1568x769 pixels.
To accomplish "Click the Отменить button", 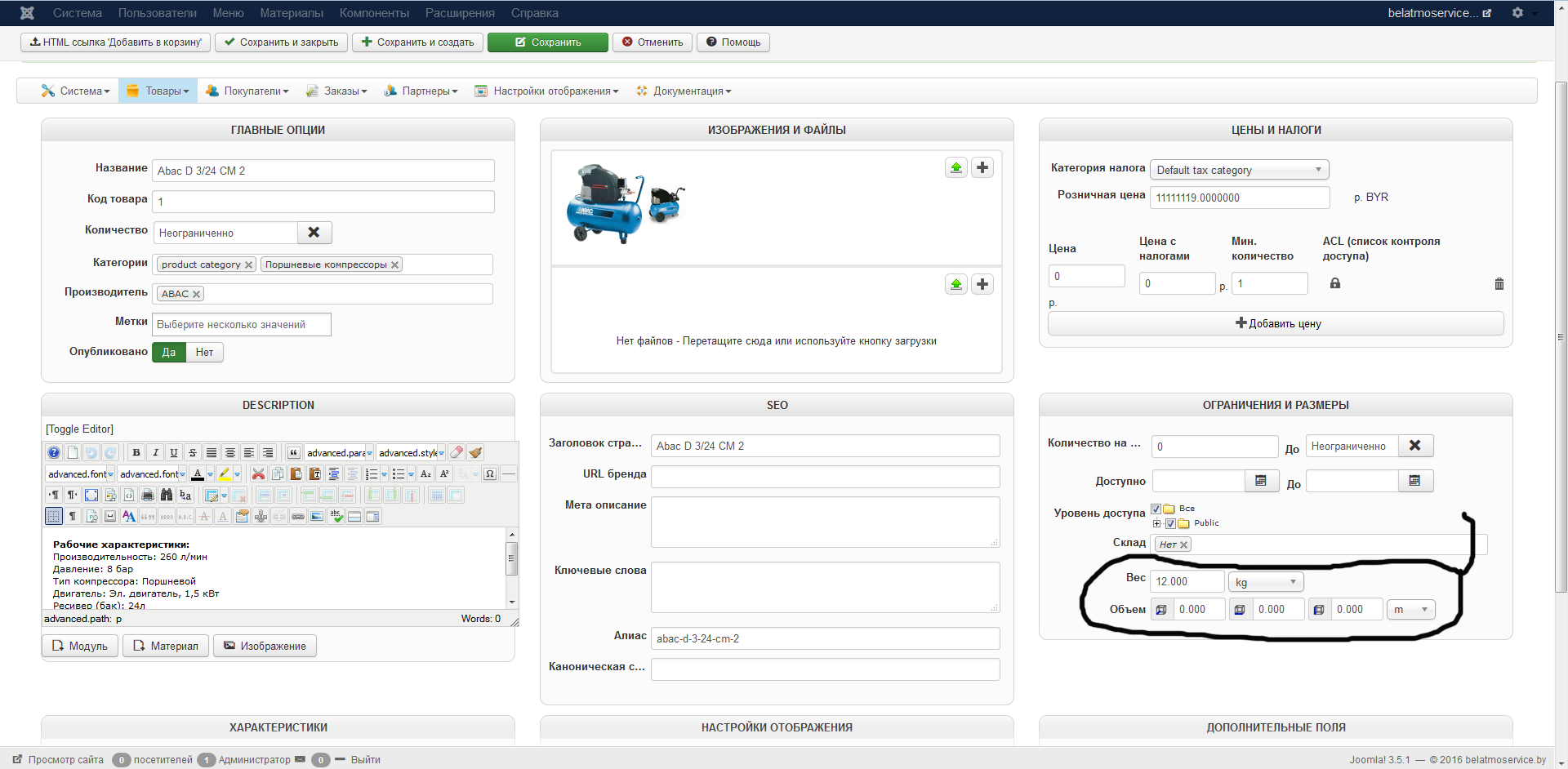I will [x=653, y=42].
